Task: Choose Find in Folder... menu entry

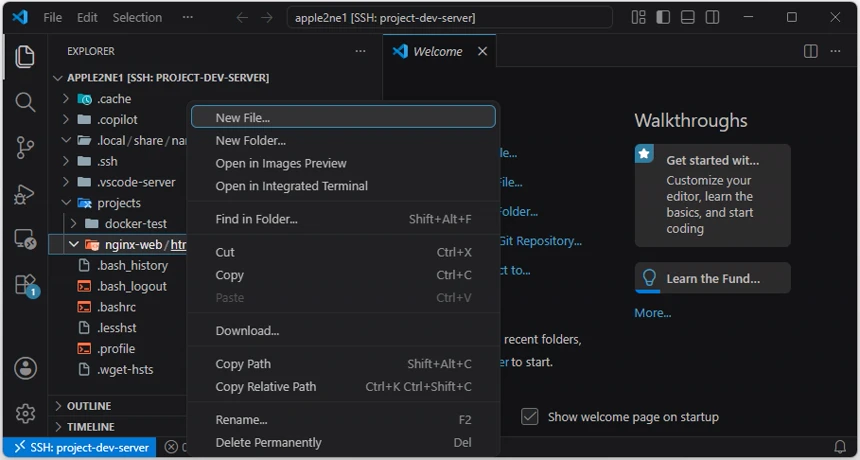Action: (x=343, y=219)
